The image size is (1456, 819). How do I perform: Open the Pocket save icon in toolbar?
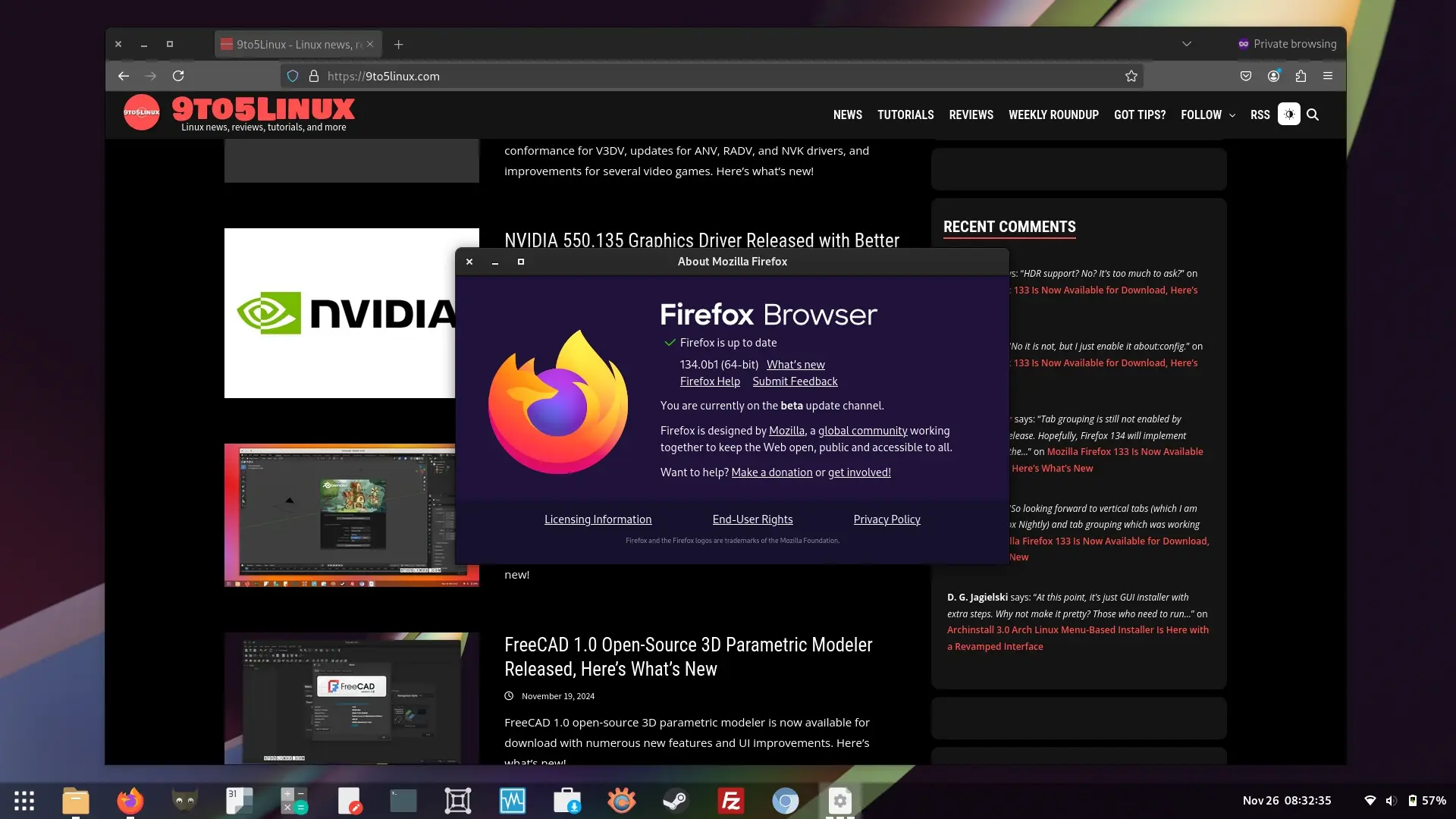pyautogui.click(x=1245, y=76)
